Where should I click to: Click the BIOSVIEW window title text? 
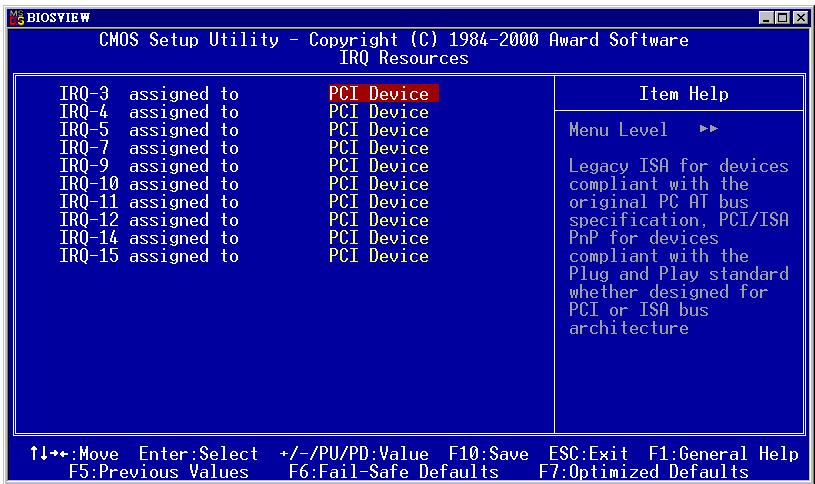tap(58, 18)
